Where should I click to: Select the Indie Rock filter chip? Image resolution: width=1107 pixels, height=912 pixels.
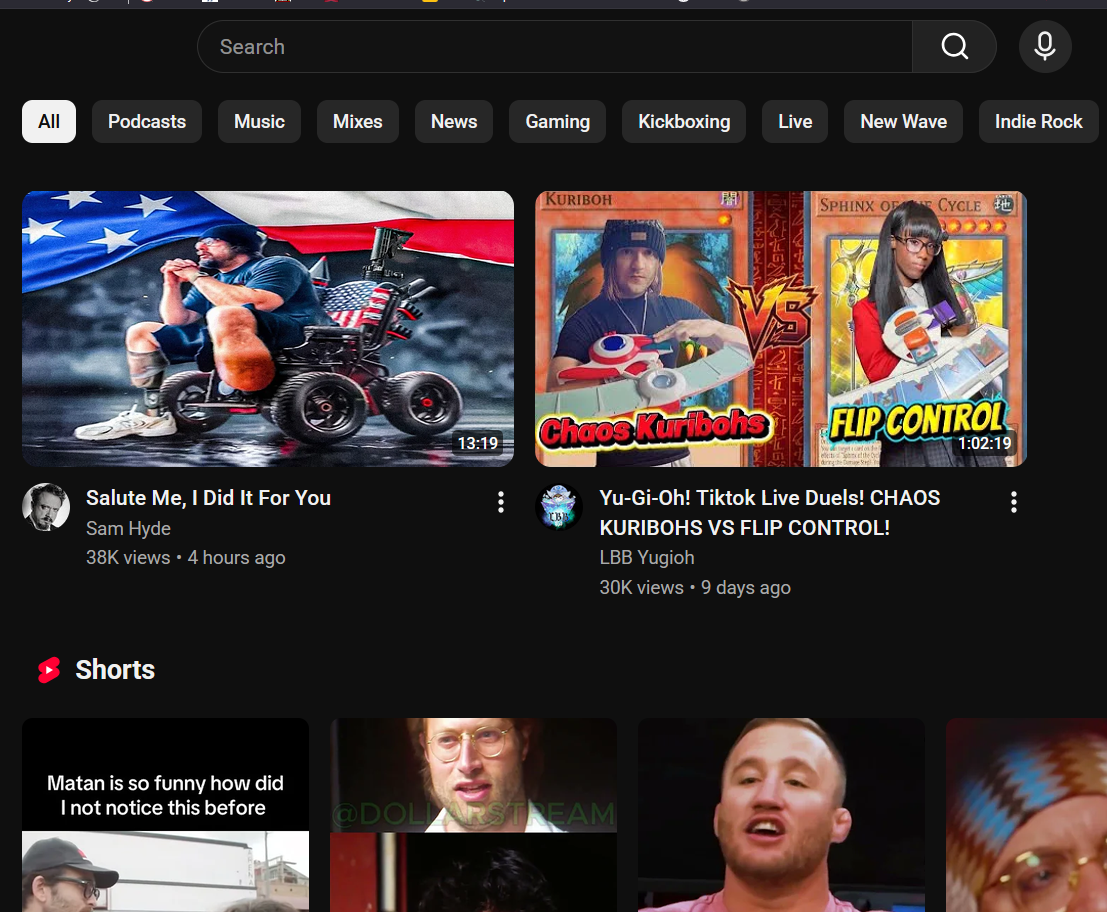tap(1039, 121)
